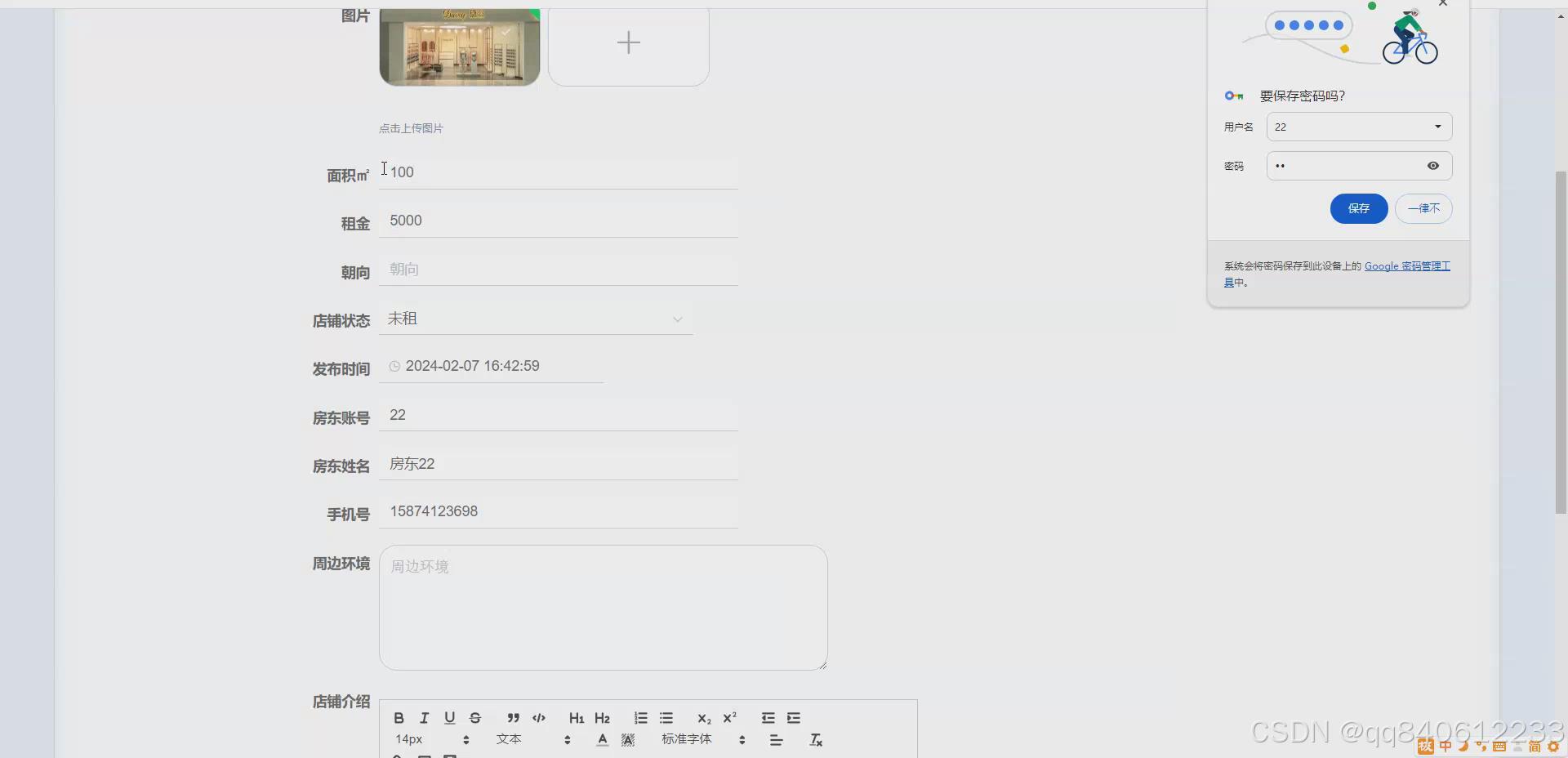Screen dimensions: 1568x758
Task: Focus the 朝向 orientation input field
Action: [559, 270]
